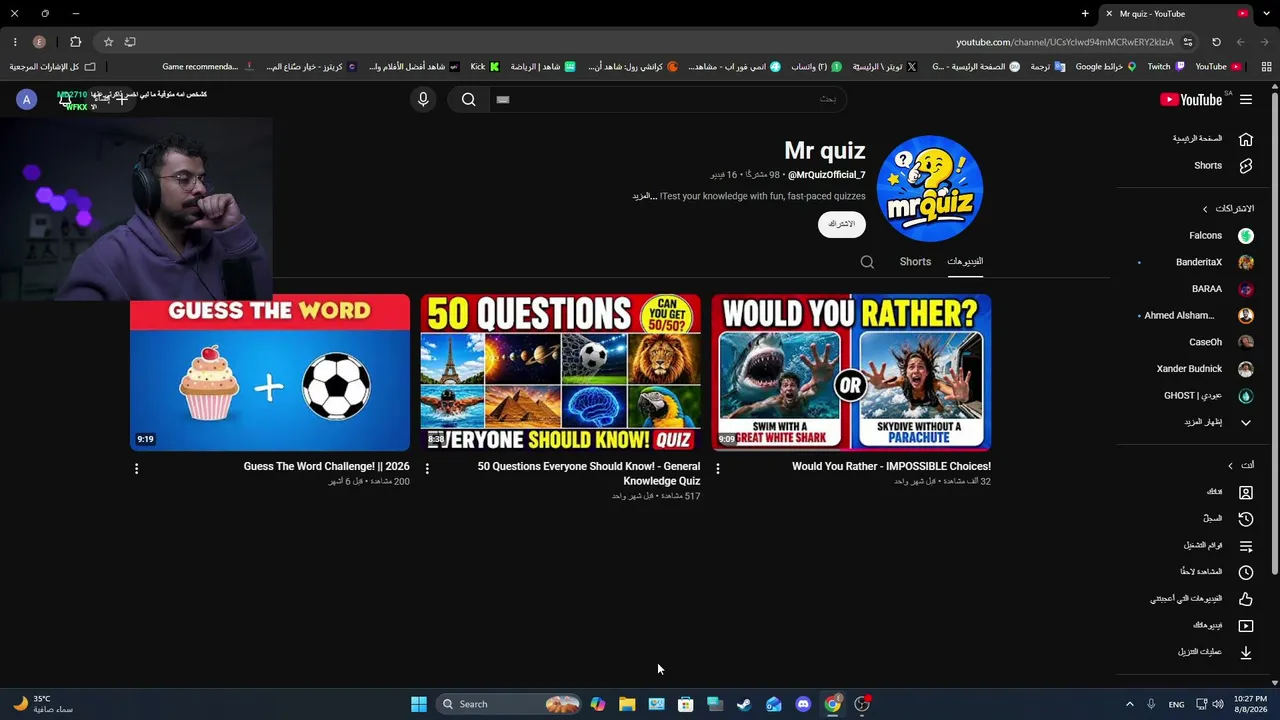Image resolution: width=1280 pixels, height=720 pixels.
Task: Click the YouTube search magnifier button
Action: (468, 99)
